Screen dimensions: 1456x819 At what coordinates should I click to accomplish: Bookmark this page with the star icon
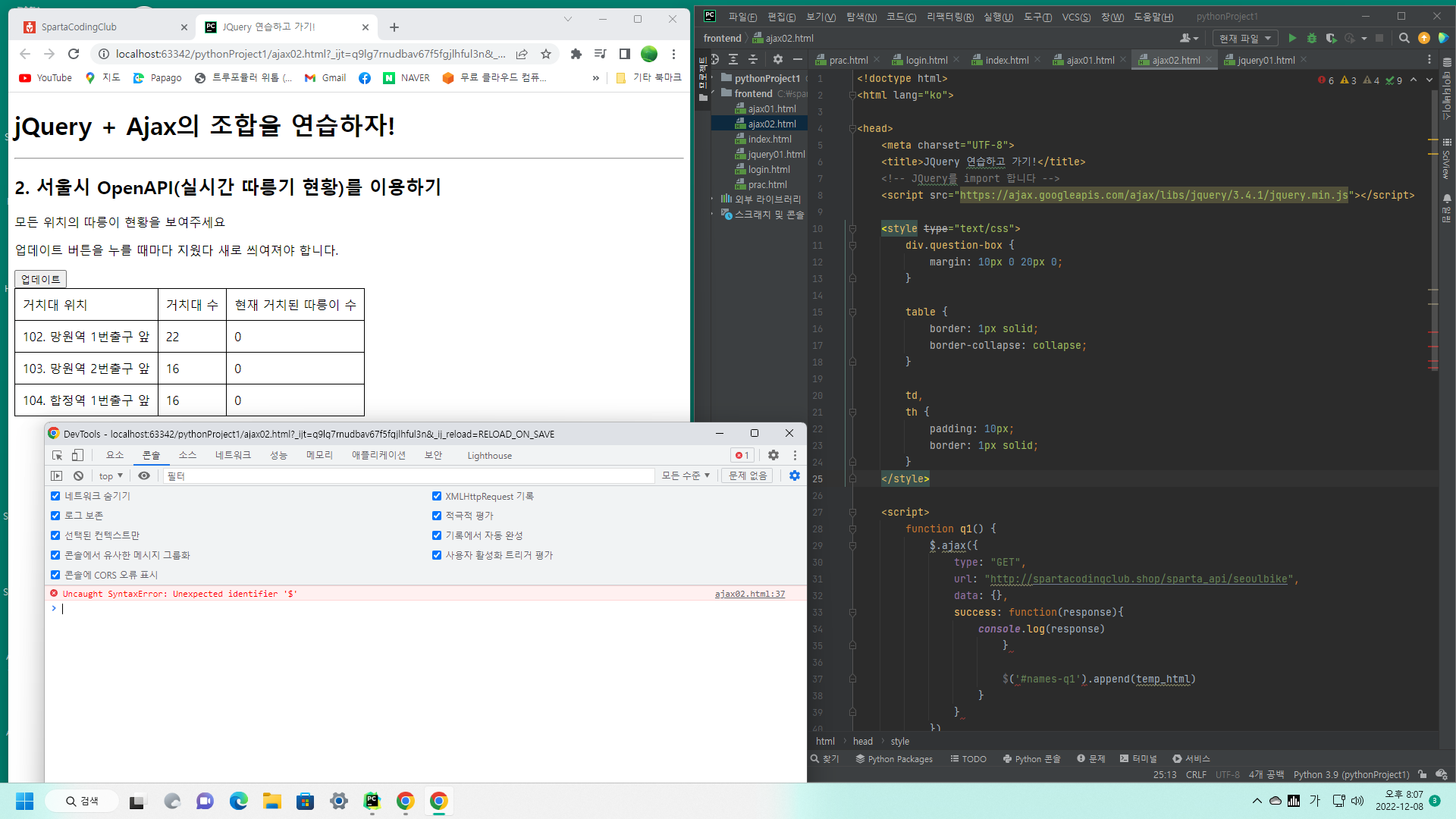[546, 54]
